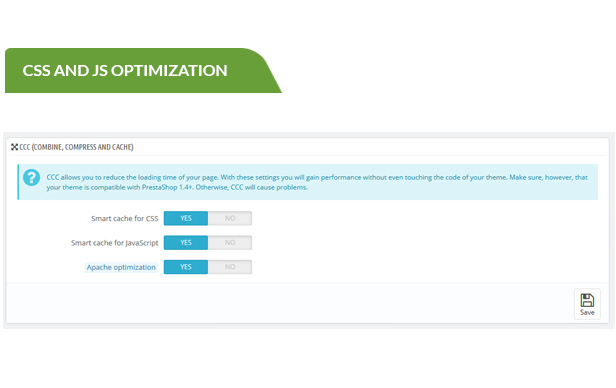
Task: Click the CCC (Combine, Compress and Cache) heading text
Action: pyautogui.click(x=76, y=147)
